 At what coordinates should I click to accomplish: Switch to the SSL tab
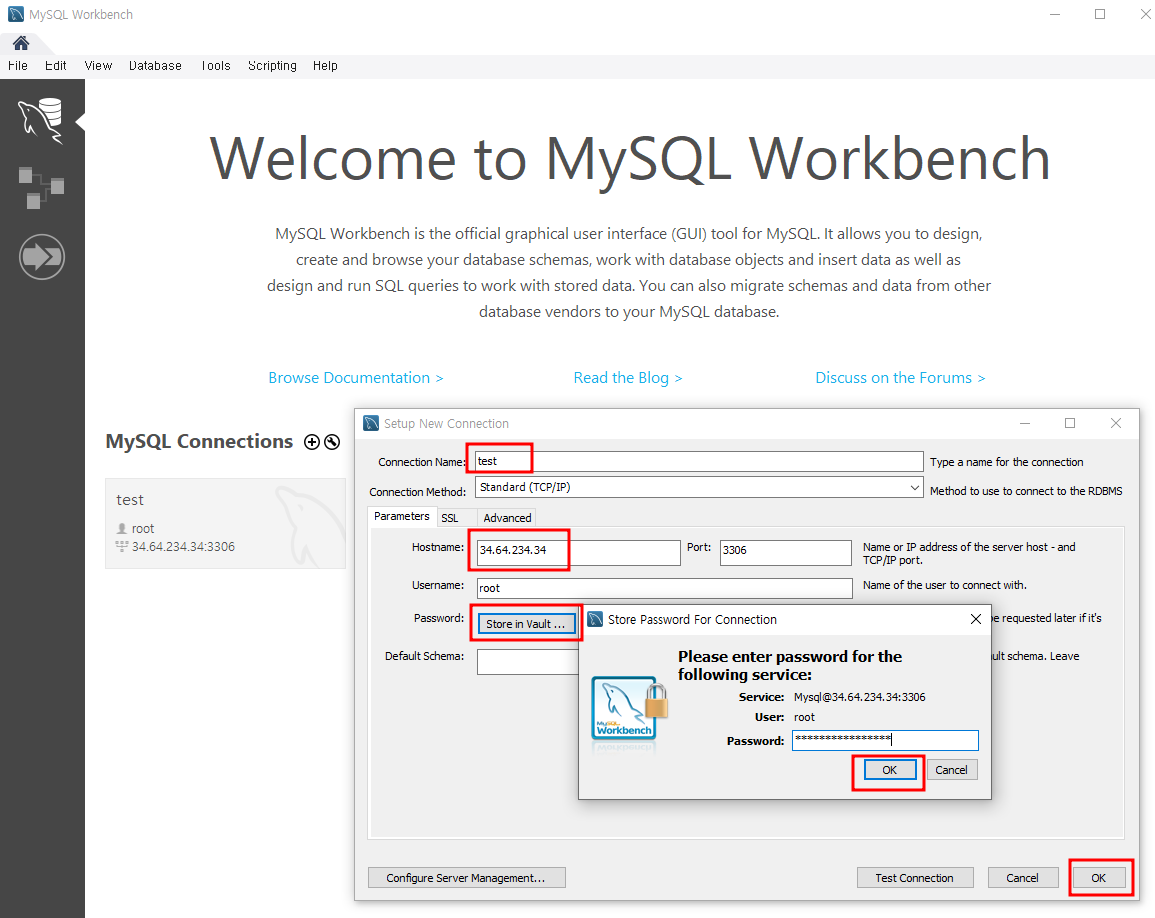coord(449,518)
